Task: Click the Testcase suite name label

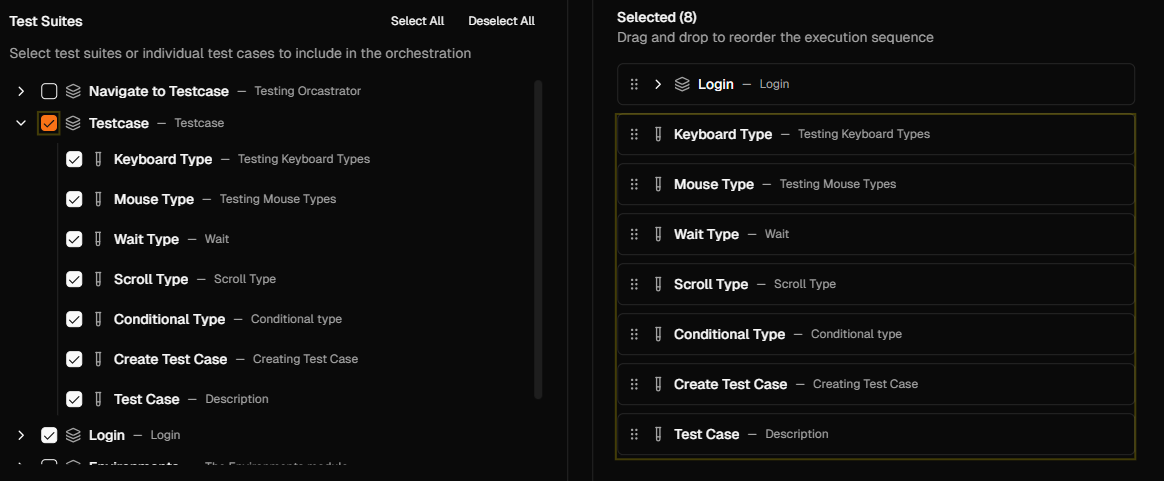Action: click(x=119, y=123)
